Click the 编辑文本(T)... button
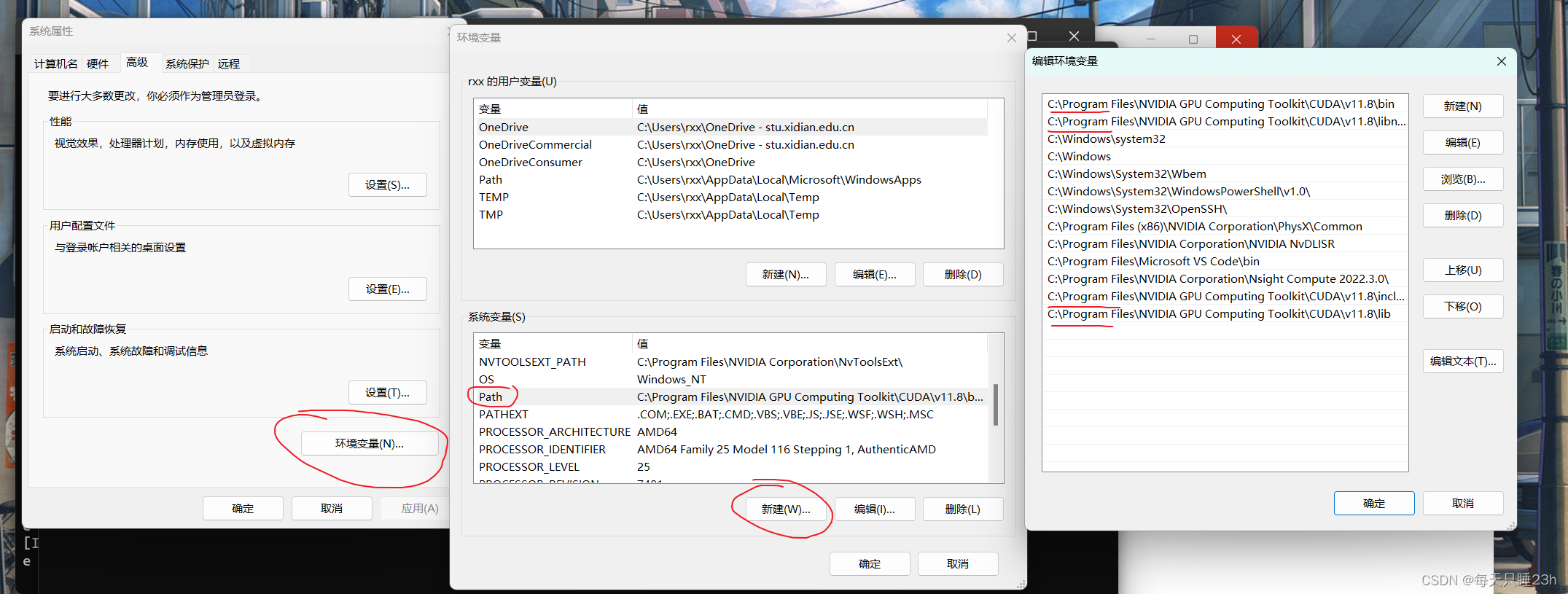Viewport: 1568px width, 594px height. tap(1463, 362)
